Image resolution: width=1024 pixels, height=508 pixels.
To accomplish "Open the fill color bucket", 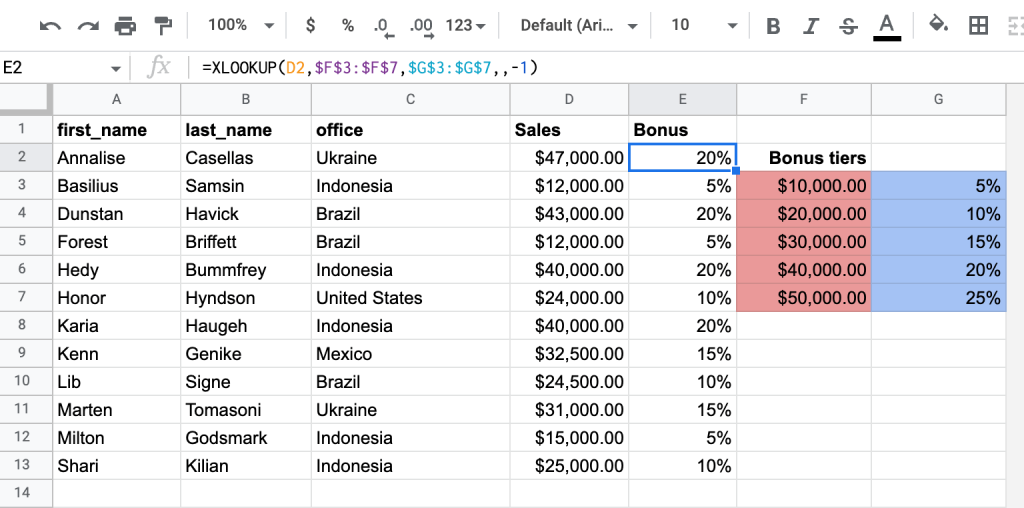I will (x=938, y=25).
